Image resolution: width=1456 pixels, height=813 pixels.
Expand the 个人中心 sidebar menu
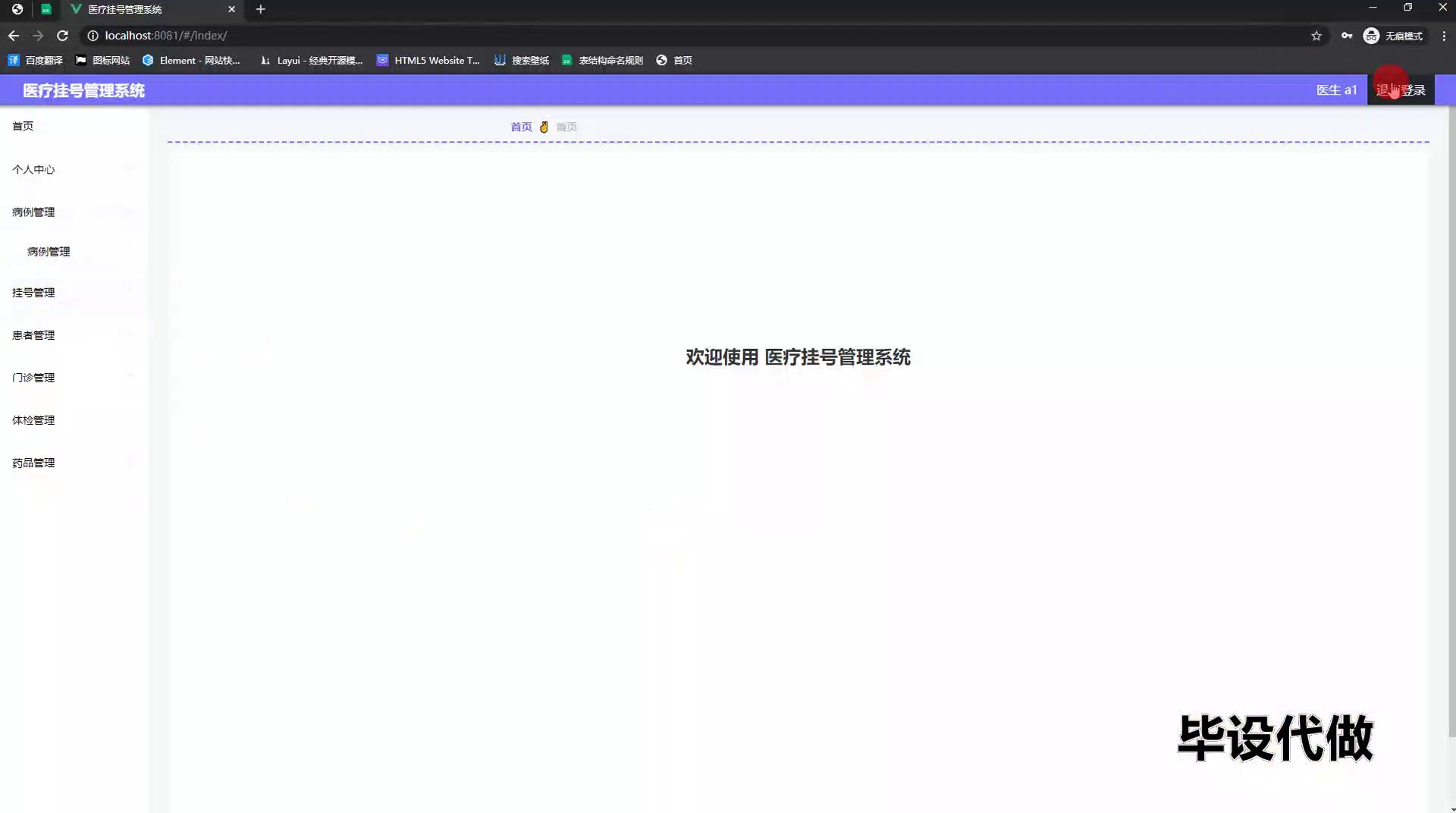click(33, 170)
